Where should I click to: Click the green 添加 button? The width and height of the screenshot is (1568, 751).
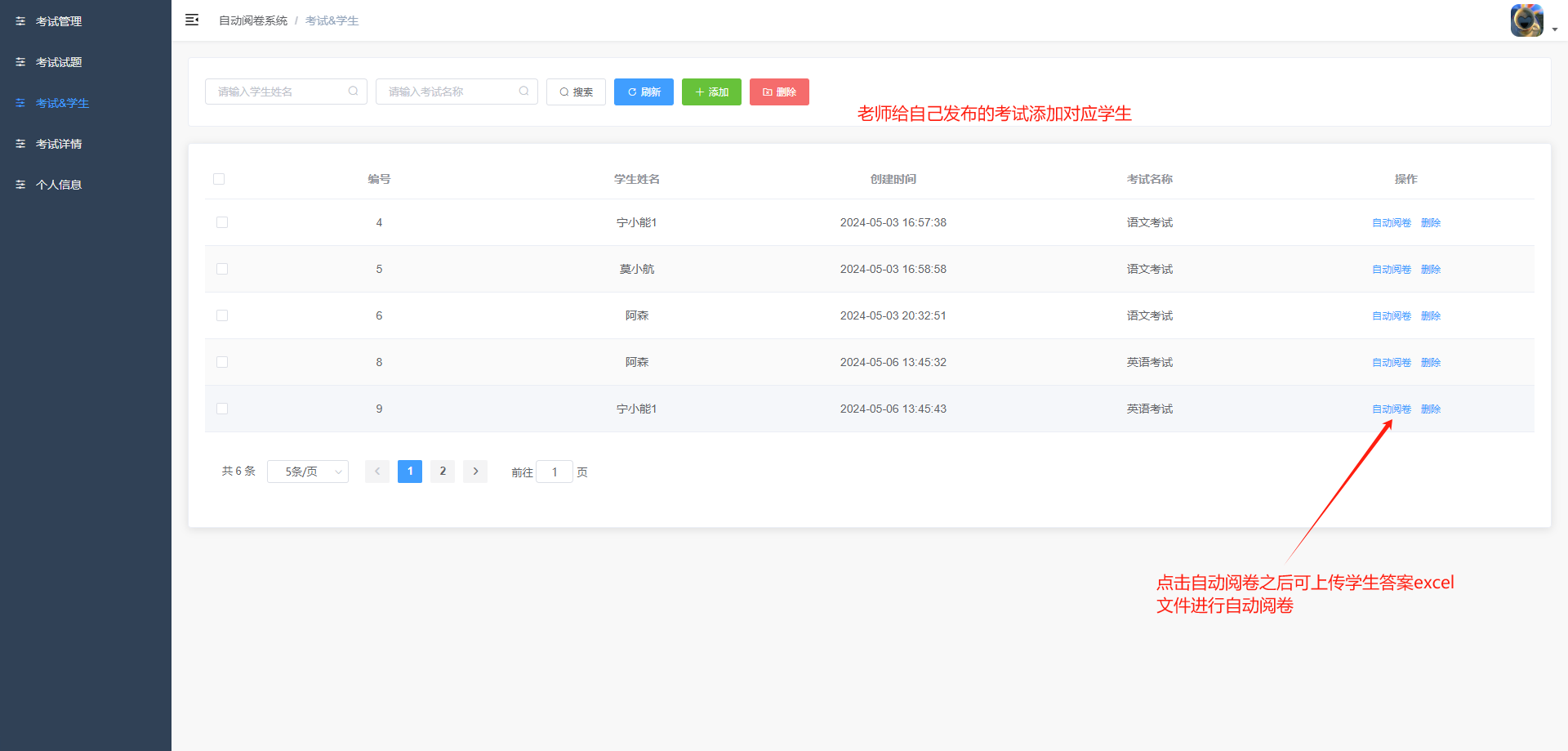[x=711, y=92]
